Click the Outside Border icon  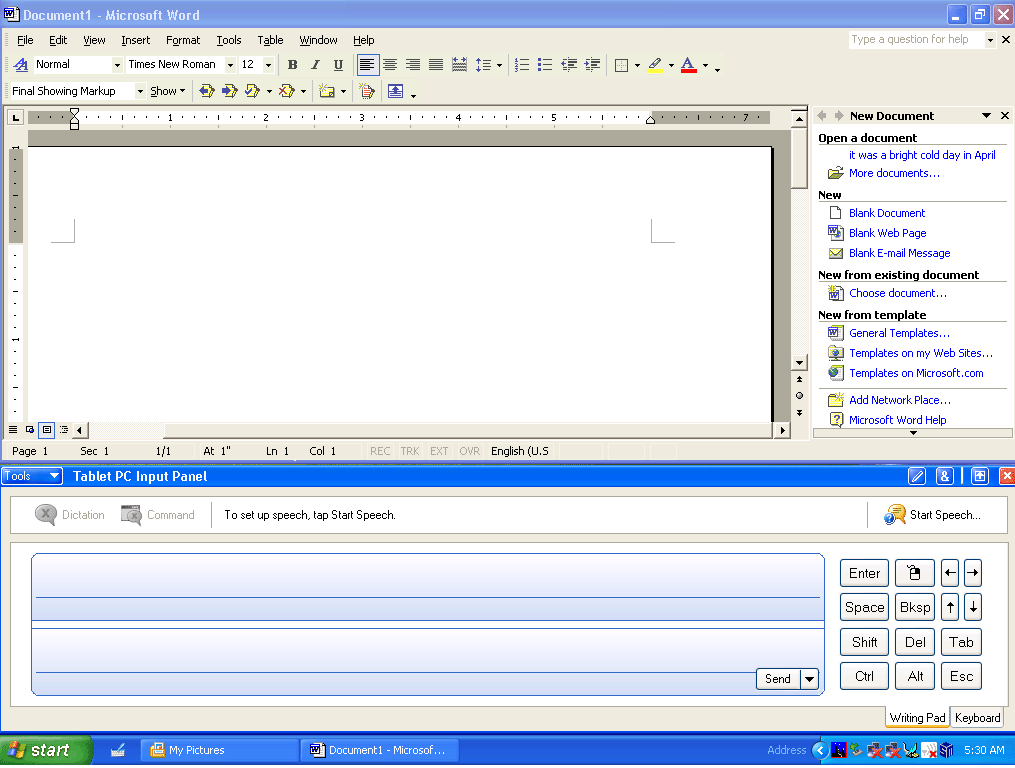click(621, 65)
